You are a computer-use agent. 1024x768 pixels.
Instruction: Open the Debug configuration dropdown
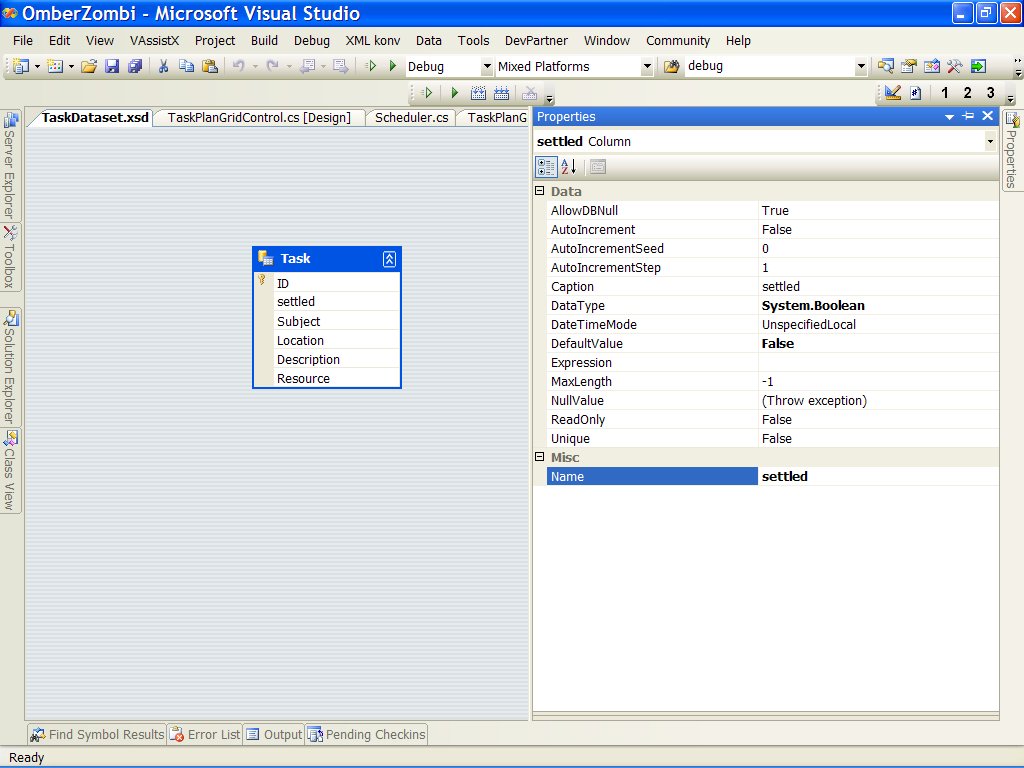[487, 66]
